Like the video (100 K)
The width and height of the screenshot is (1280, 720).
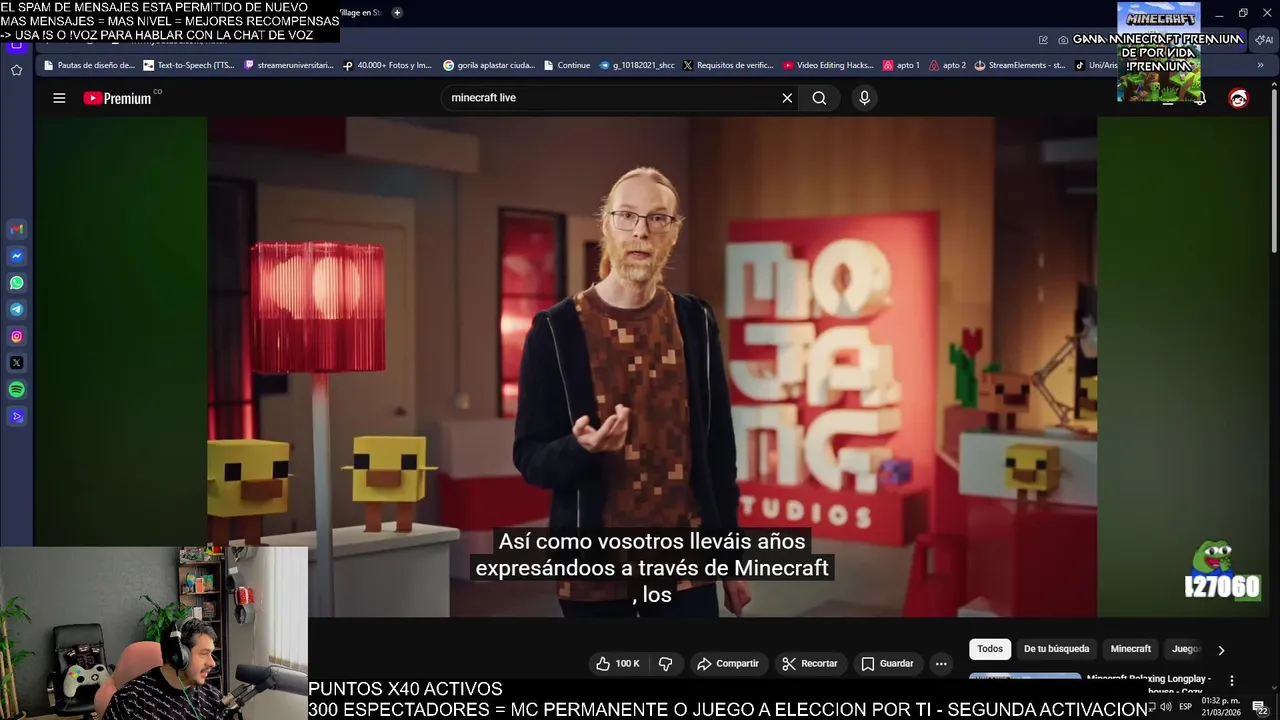coord(618,663)
